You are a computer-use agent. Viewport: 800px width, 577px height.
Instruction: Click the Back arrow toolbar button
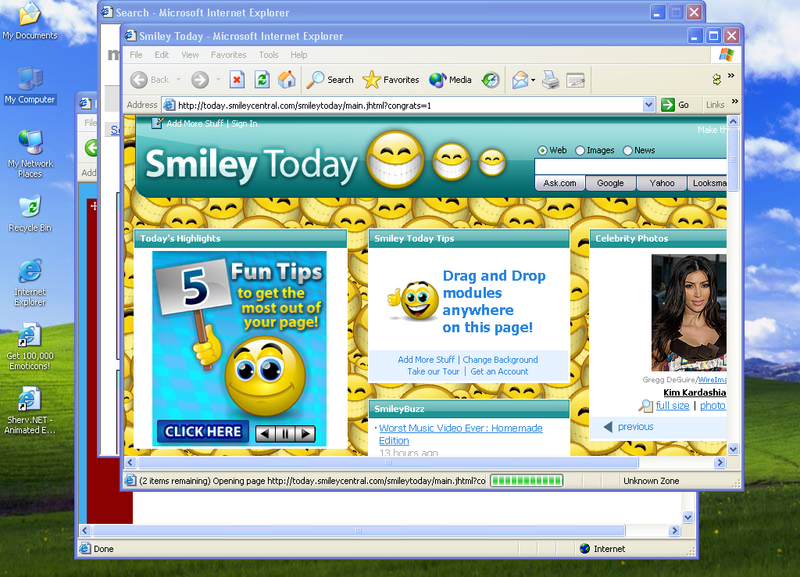[139, 80]
